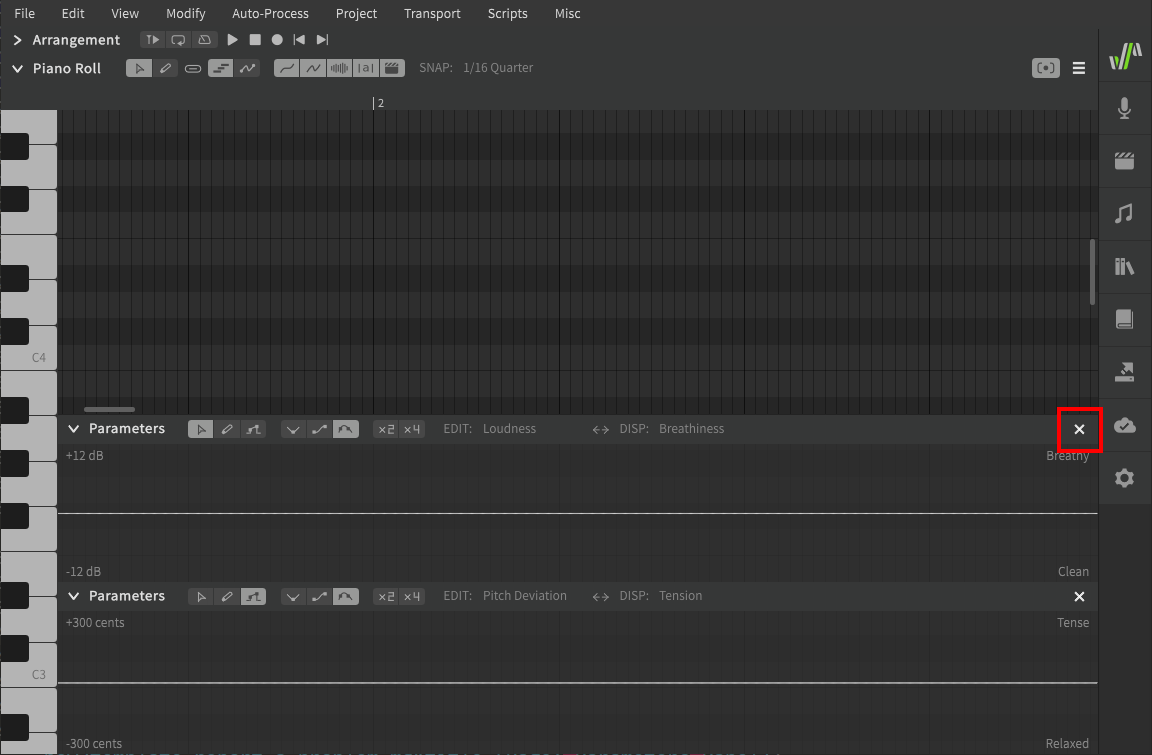The height and width of the screenshot is (755, 1152).
Task: Switch to note editing mode (stacked bars icon)
Action: (220, 68)
